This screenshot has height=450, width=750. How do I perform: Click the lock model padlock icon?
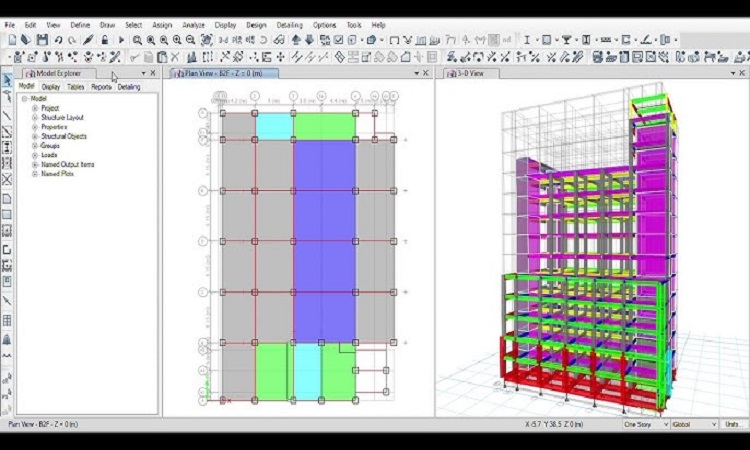pyautogui.click(x=105, y=40)
